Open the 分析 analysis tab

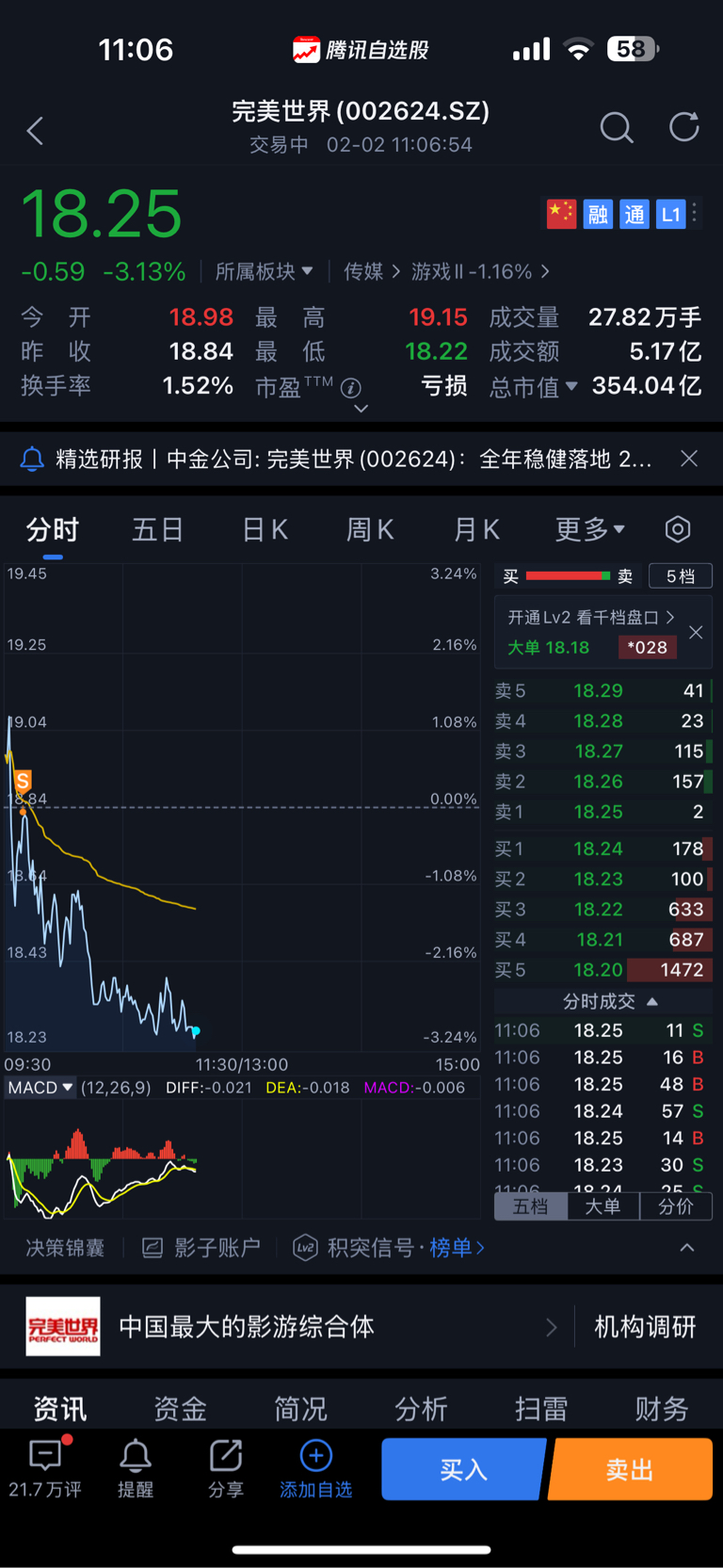[x=422, y=1409]
